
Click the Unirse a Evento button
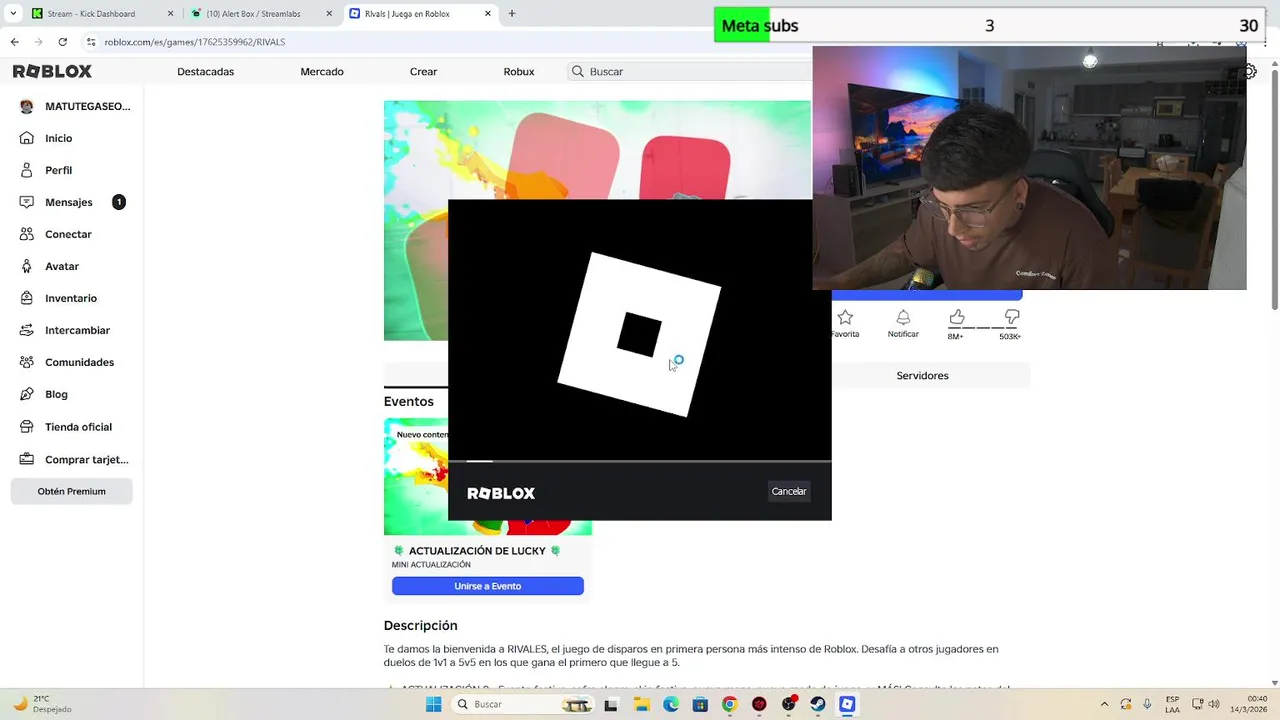pos(488,586)
